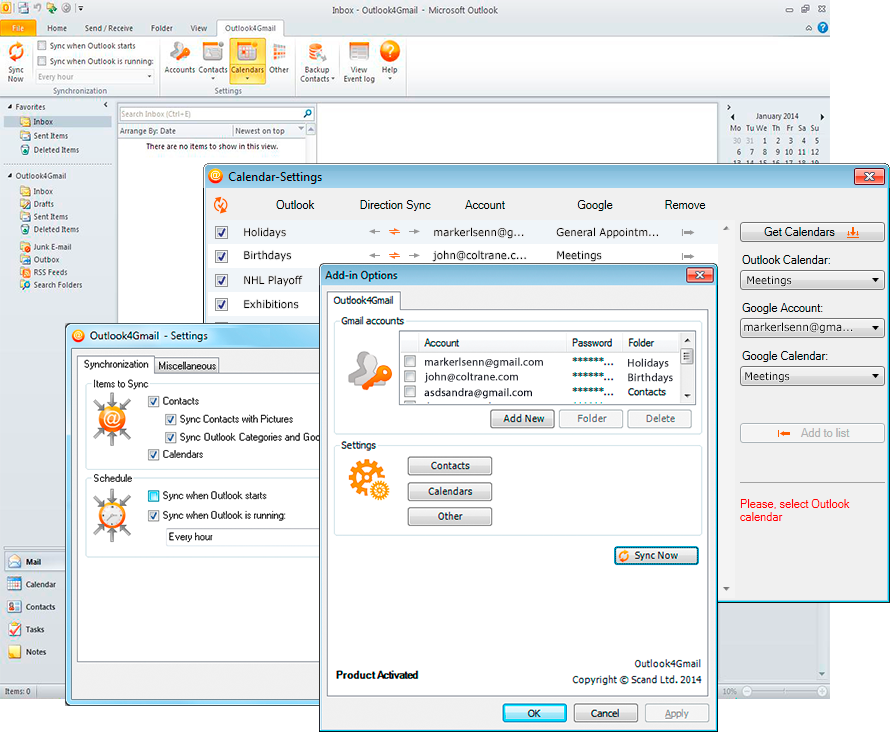The width and height of the screenshot is (890, 732).
Task: Uncheck the Holidays calendar checkbox
Action: [x=222, y=233]
